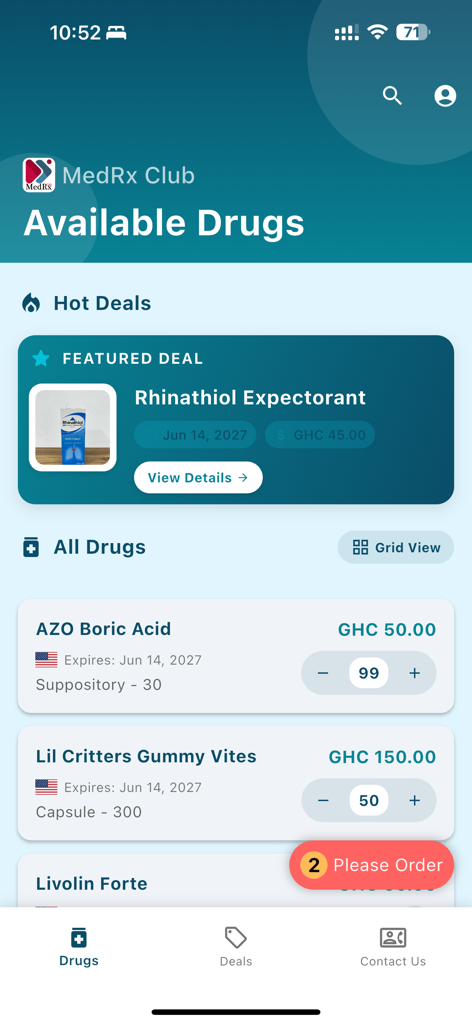Decrease AZO Boric Acid quantity
Viewport: 472px width, 1024px height.
point(323,673)
